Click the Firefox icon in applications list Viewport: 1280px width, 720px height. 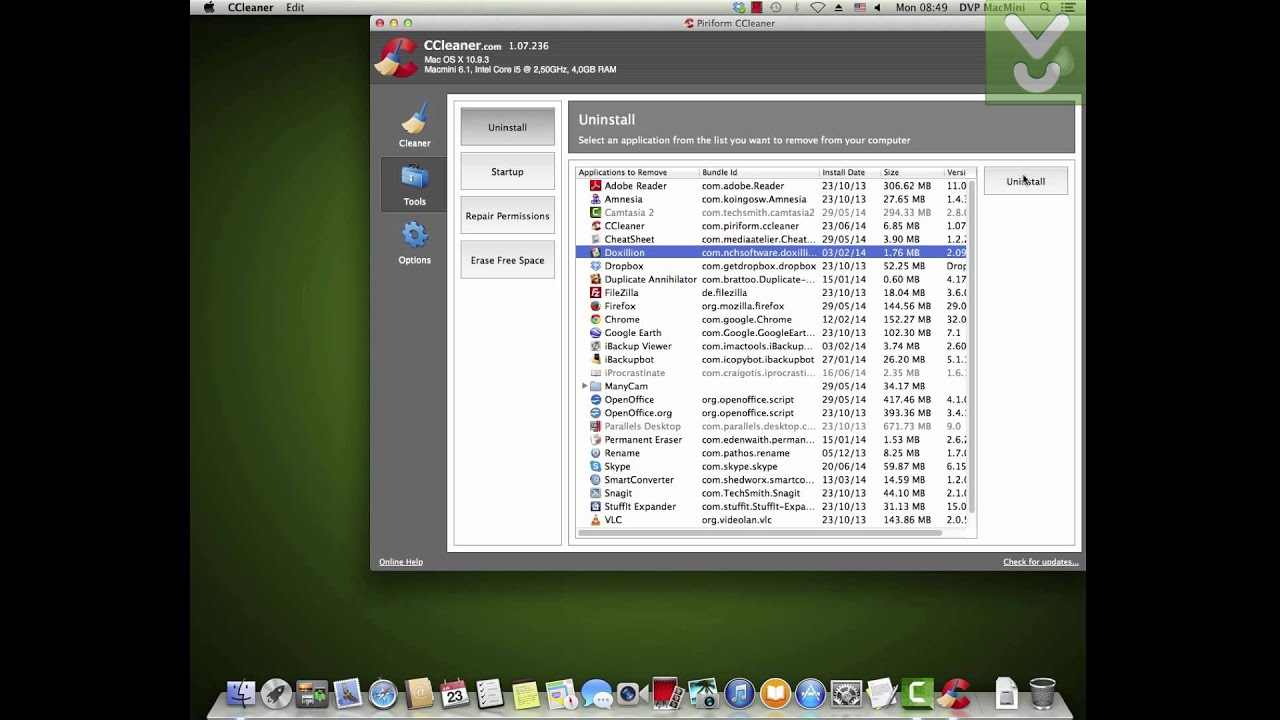595,306
